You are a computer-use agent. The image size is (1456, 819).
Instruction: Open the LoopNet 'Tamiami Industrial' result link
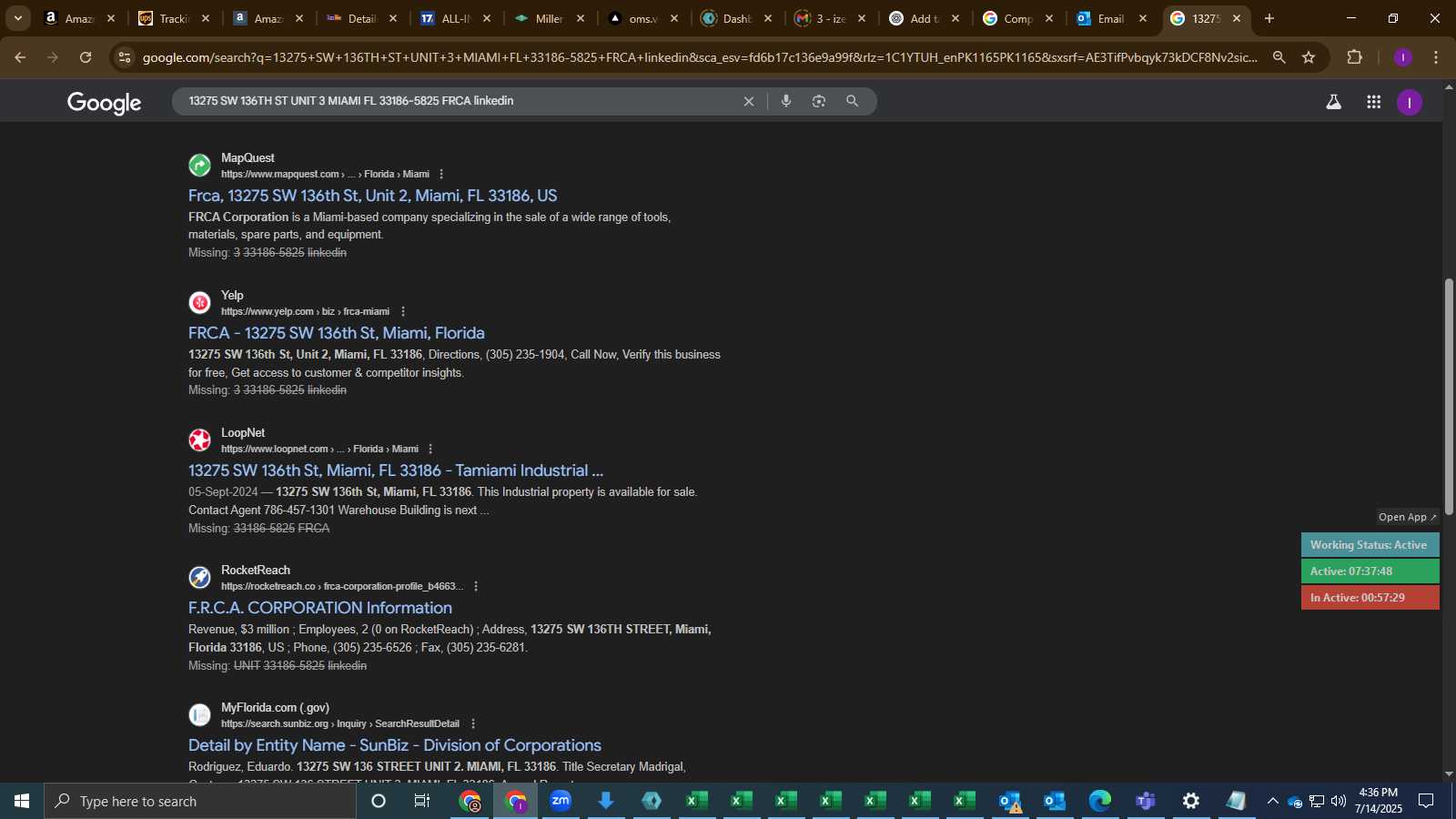395,470
